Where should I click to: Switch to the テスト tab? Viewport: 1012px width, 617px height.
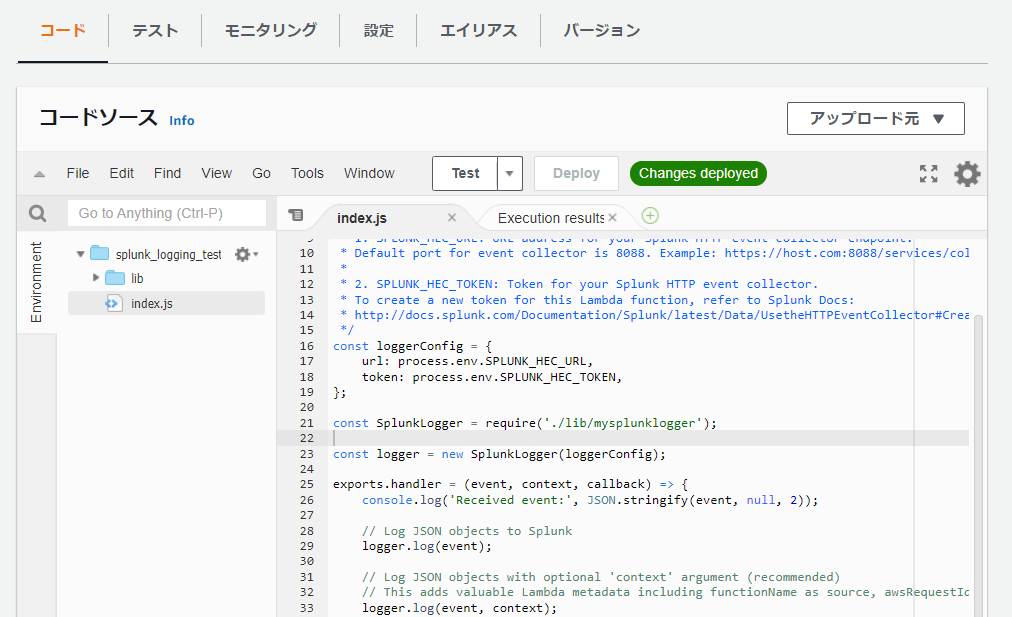(155, 30)
